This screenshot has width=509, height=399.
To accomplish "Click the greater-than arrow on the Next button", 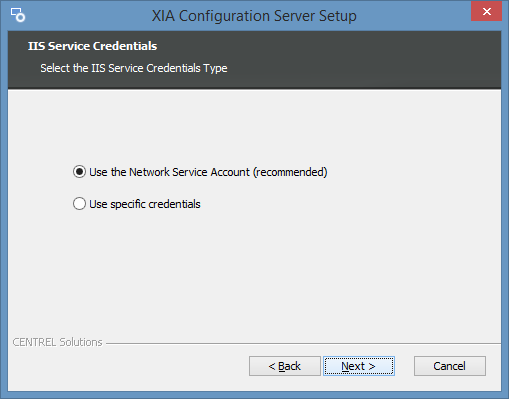I will [372, 366].
